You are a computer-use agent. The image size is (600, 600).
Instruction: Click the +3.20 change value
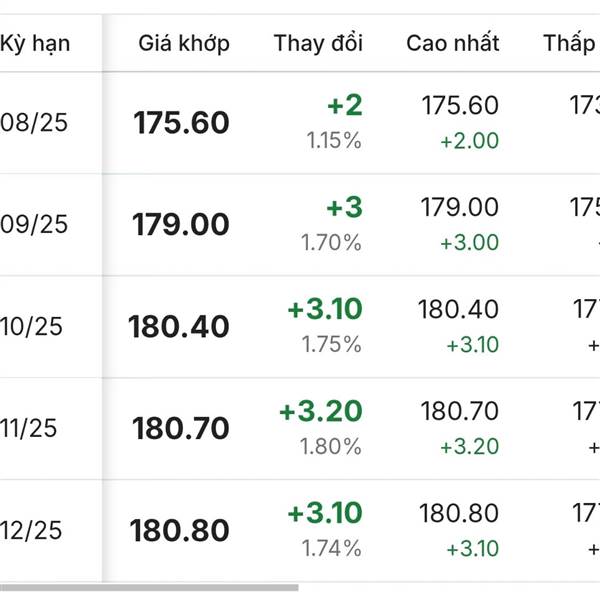[321, 411]
